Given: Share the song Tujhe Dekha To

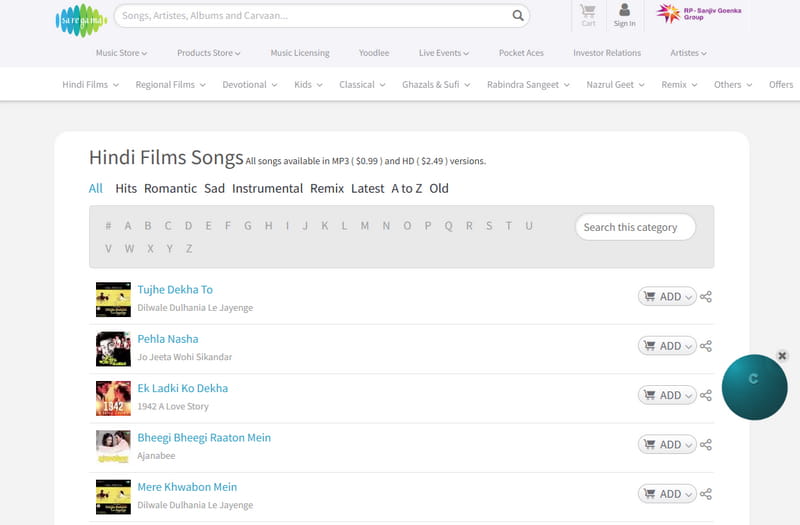Looking at the screenshot, I should coord(706,296).
